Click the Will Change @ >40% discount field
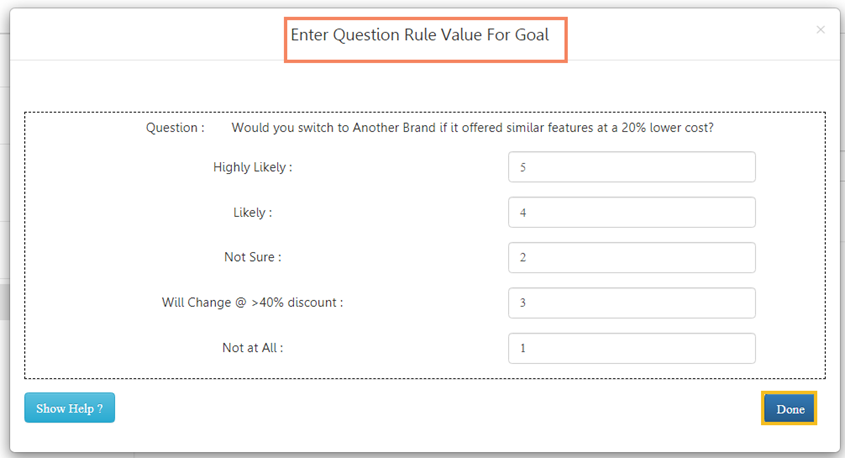Viewport: 845px width, 458px height. (x=631, y=302)
